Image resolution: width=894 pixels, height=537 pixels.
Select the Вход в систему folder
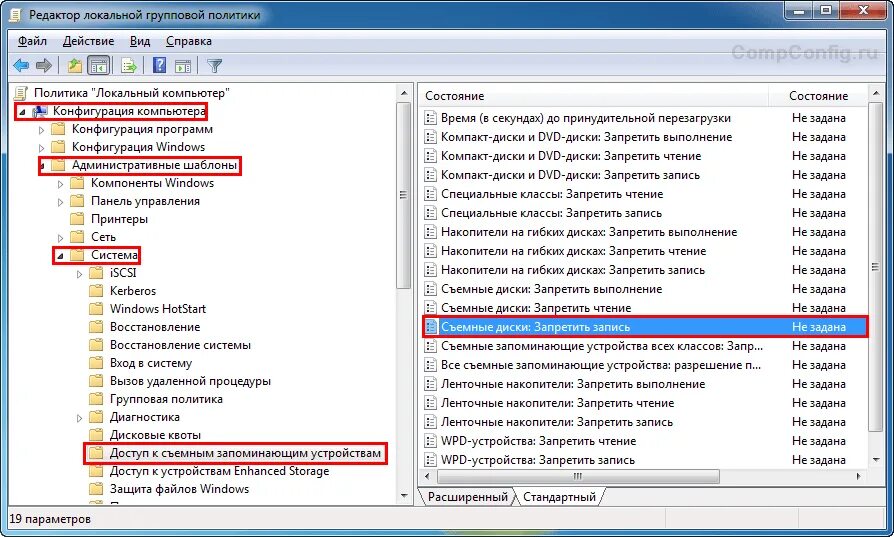pos(151,363)
